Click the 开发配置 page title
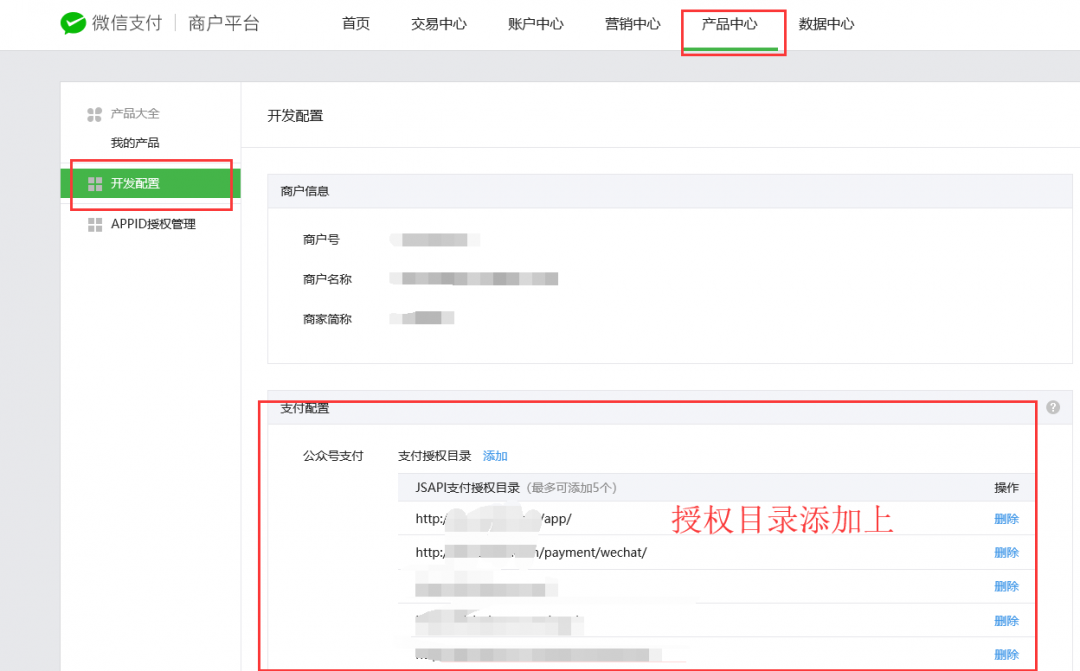This screenshot has height=671, width=1080. tap(295, 116)
